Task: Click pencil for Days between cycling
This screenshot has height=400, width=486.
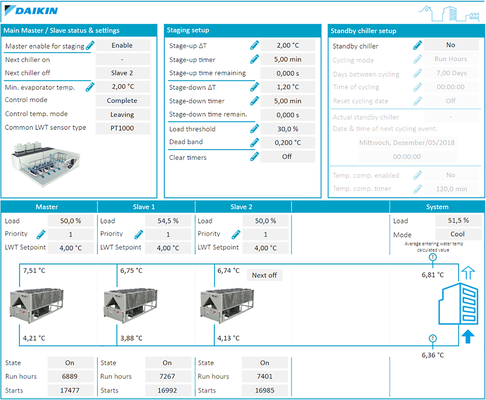Action: point(417,73)
